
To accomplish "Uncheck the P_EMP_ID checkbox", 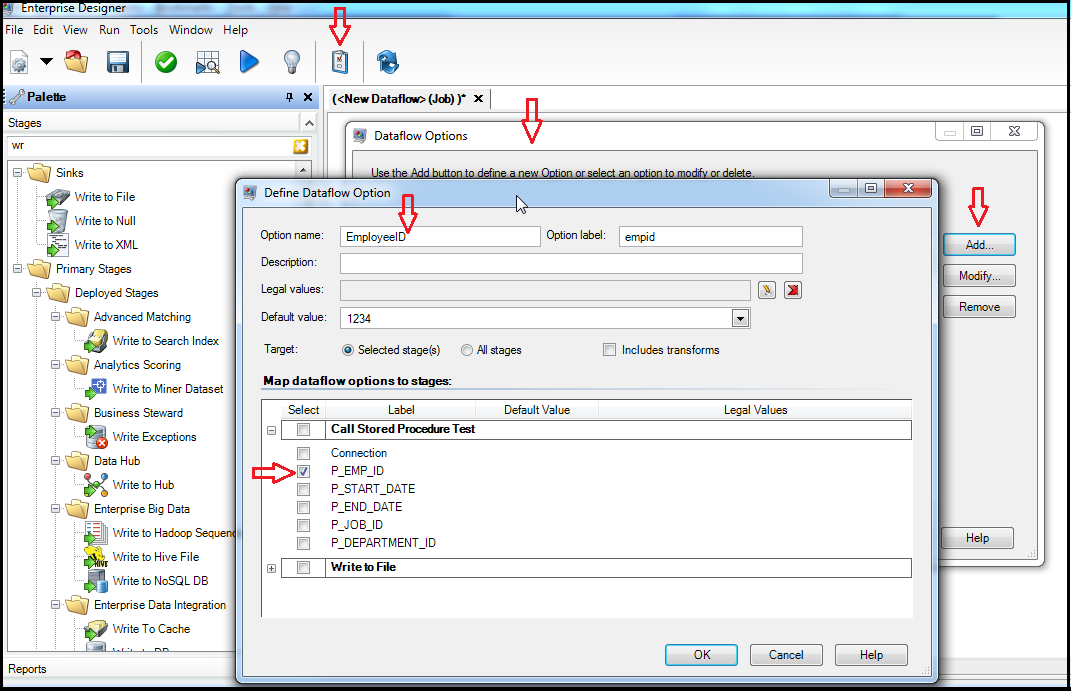I will [x=303, y=471].
